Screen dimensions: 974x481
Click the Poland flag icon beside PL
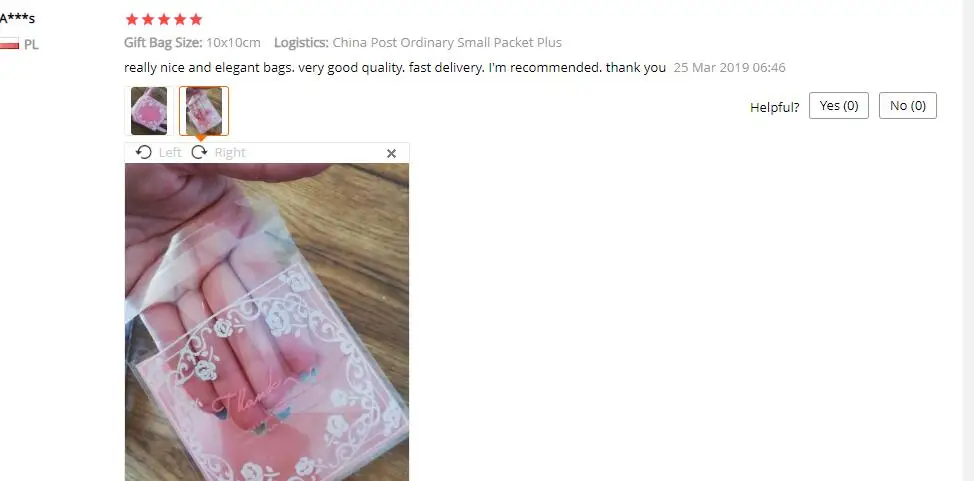pos(9,44)
